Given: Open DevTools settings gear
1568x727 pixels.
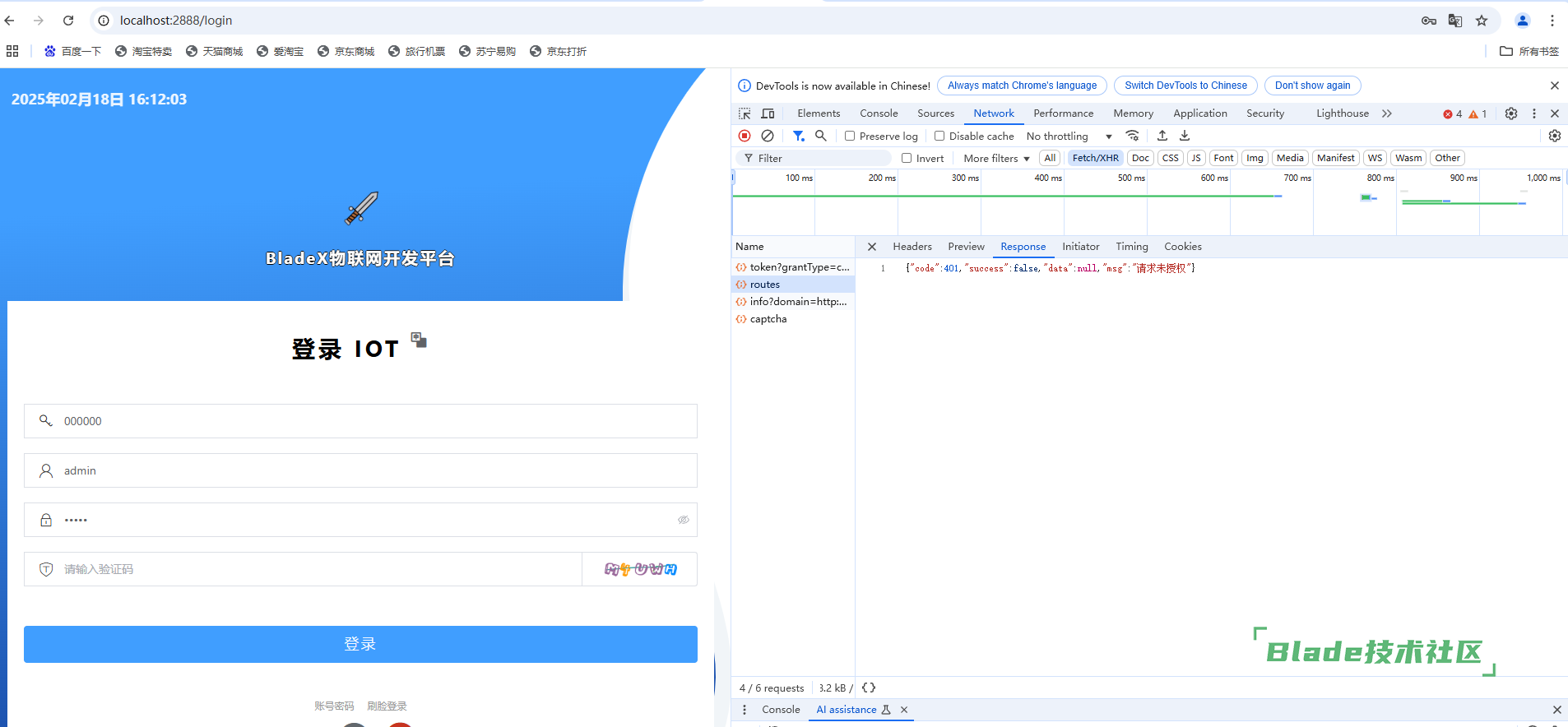Looking at the screenshot, I should point(1510,113).
